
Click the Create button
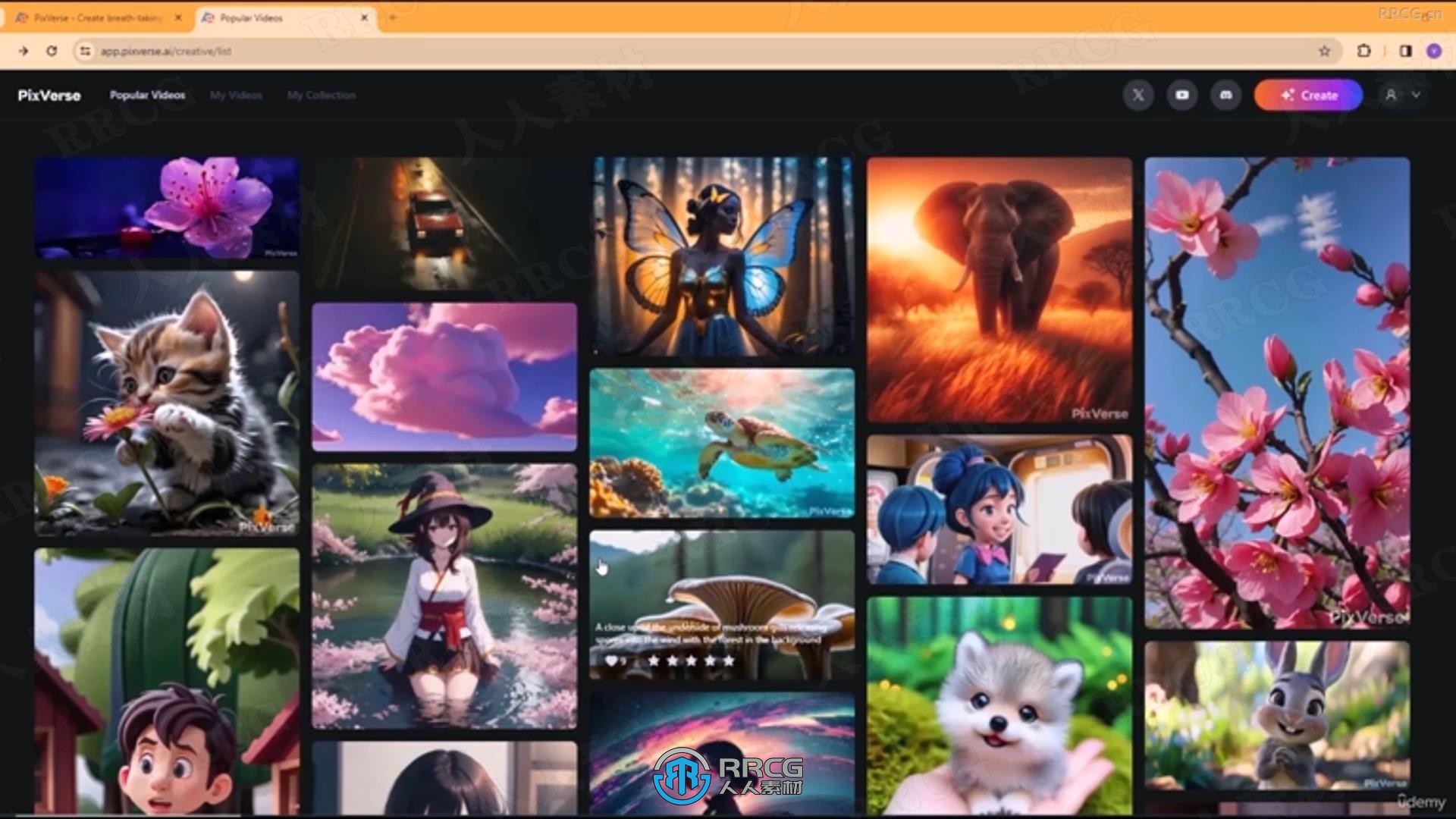pyautogui.click(x=1308, y=95)
